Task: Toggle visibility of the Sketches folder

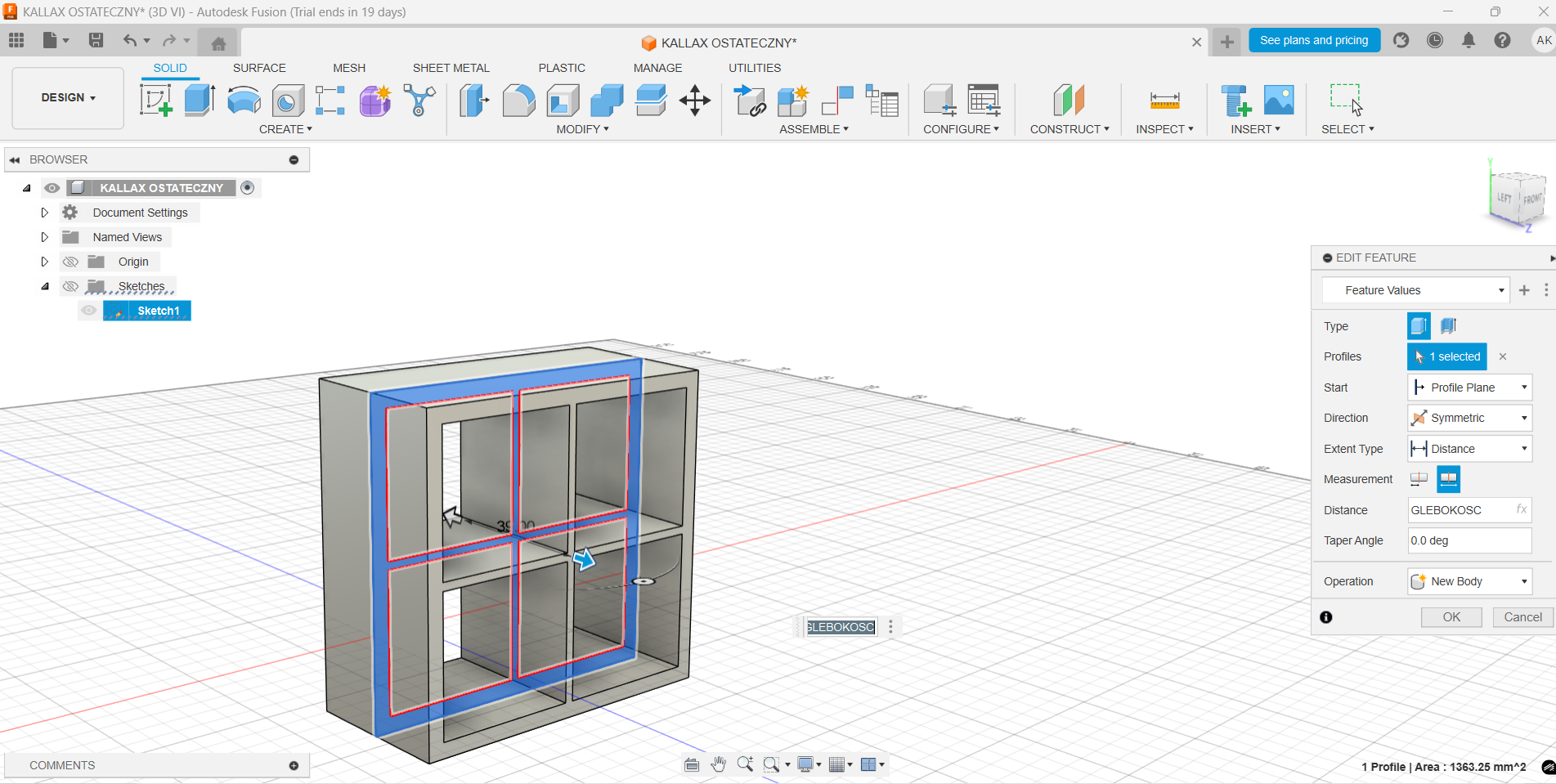Action: pyautogui.click(x=71, y=286)
